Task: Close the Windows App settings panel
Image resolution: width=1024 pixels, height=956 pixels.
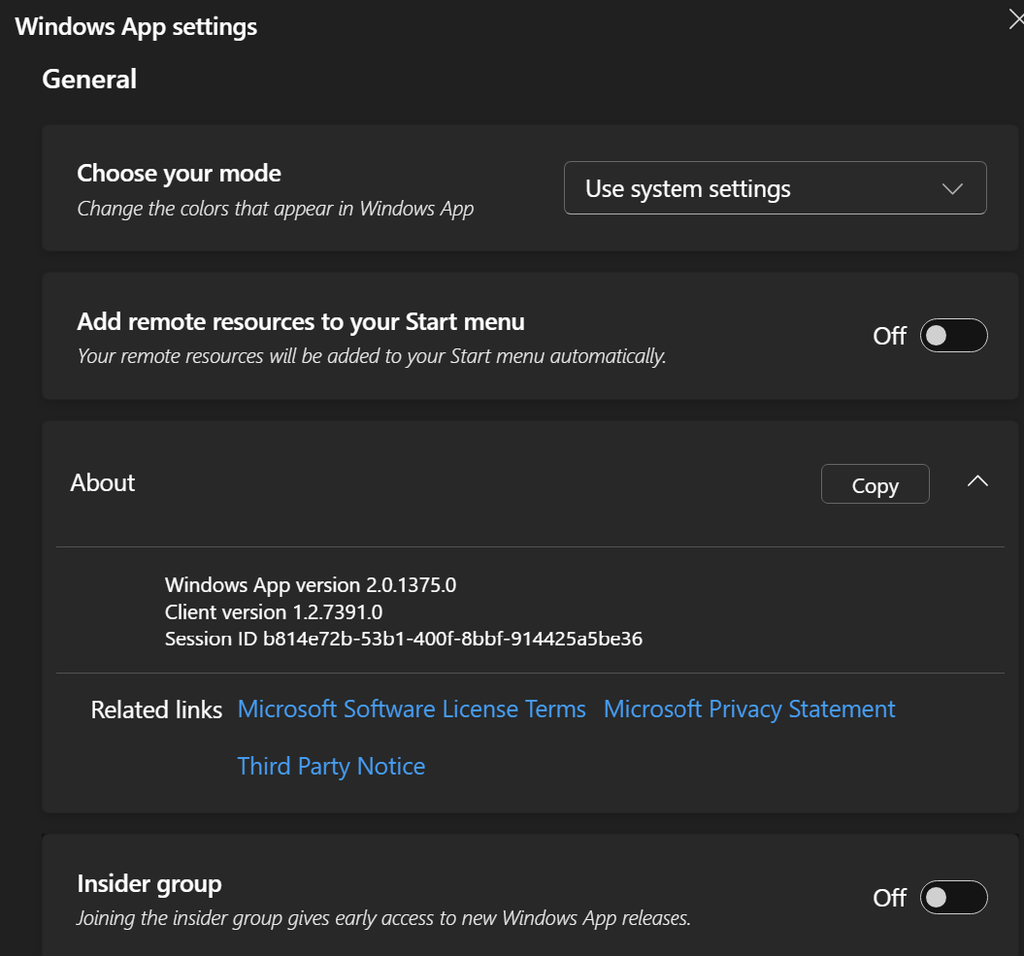Action: (x=1016, y=20)
